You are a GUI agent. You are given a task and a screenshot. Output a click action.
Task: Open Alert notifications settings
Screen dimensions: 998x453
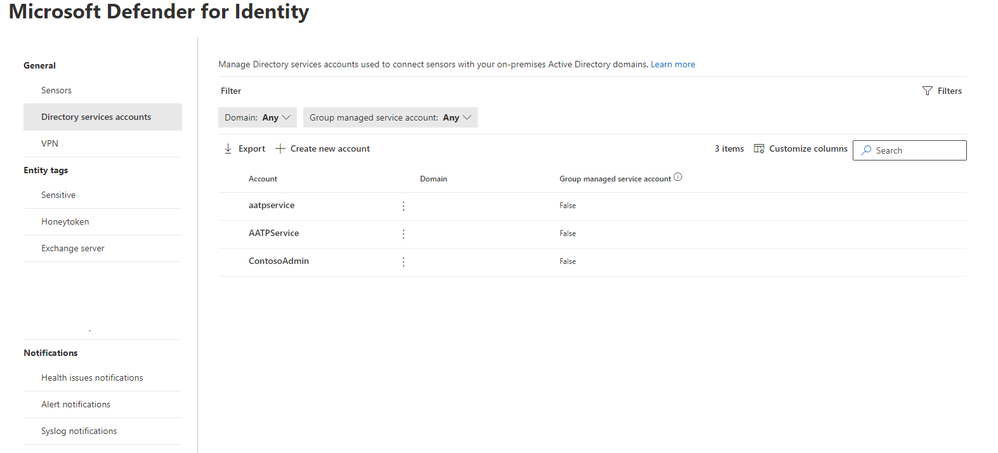76,405
